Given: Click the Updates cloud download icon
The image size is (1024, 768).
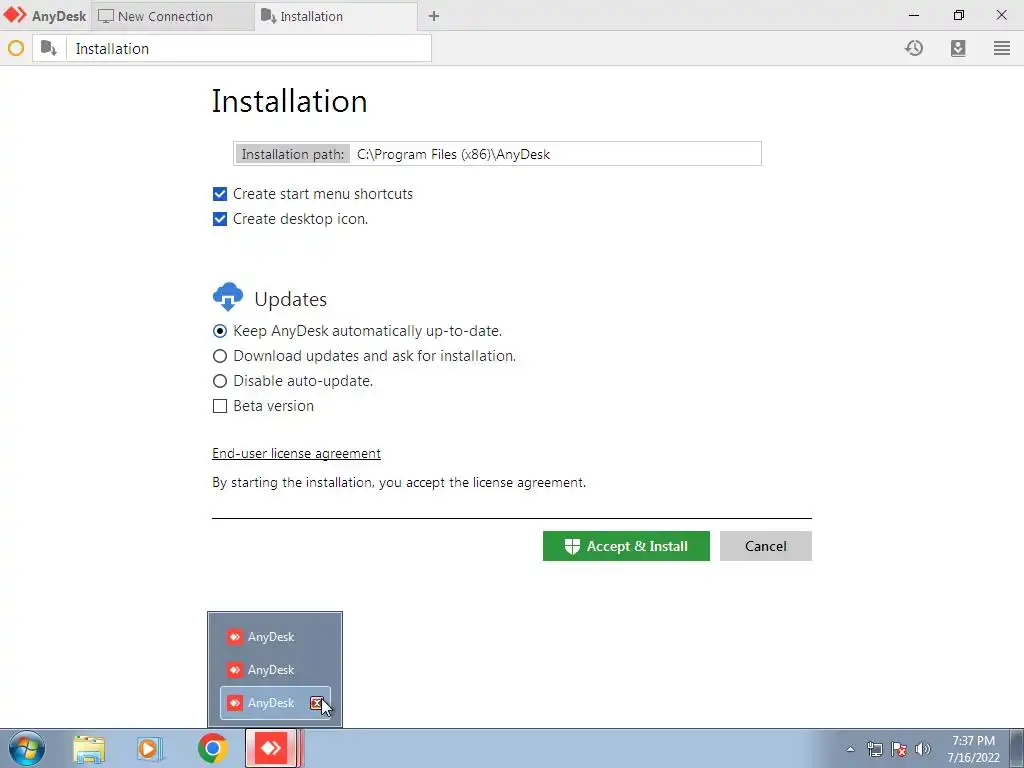Looking at the screenshot, I should (x=228, y=297).
